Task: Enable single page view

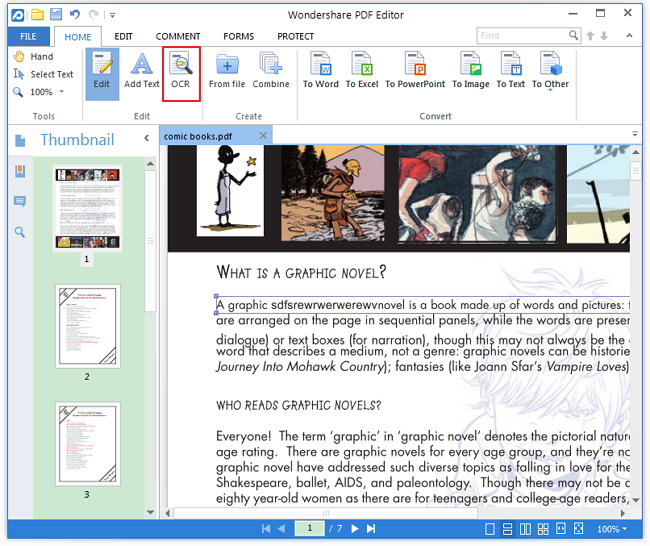Action: pyautogui.click(x=490, y=529)
